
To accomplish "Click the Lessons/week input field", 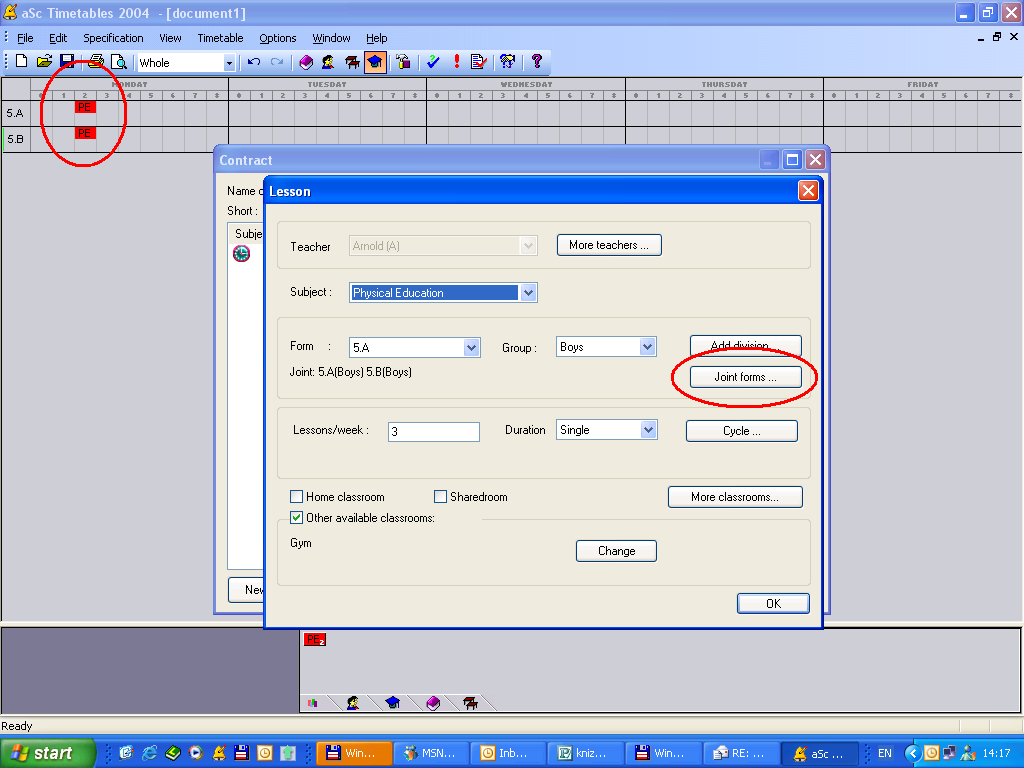I will click(x=434, y=431).
